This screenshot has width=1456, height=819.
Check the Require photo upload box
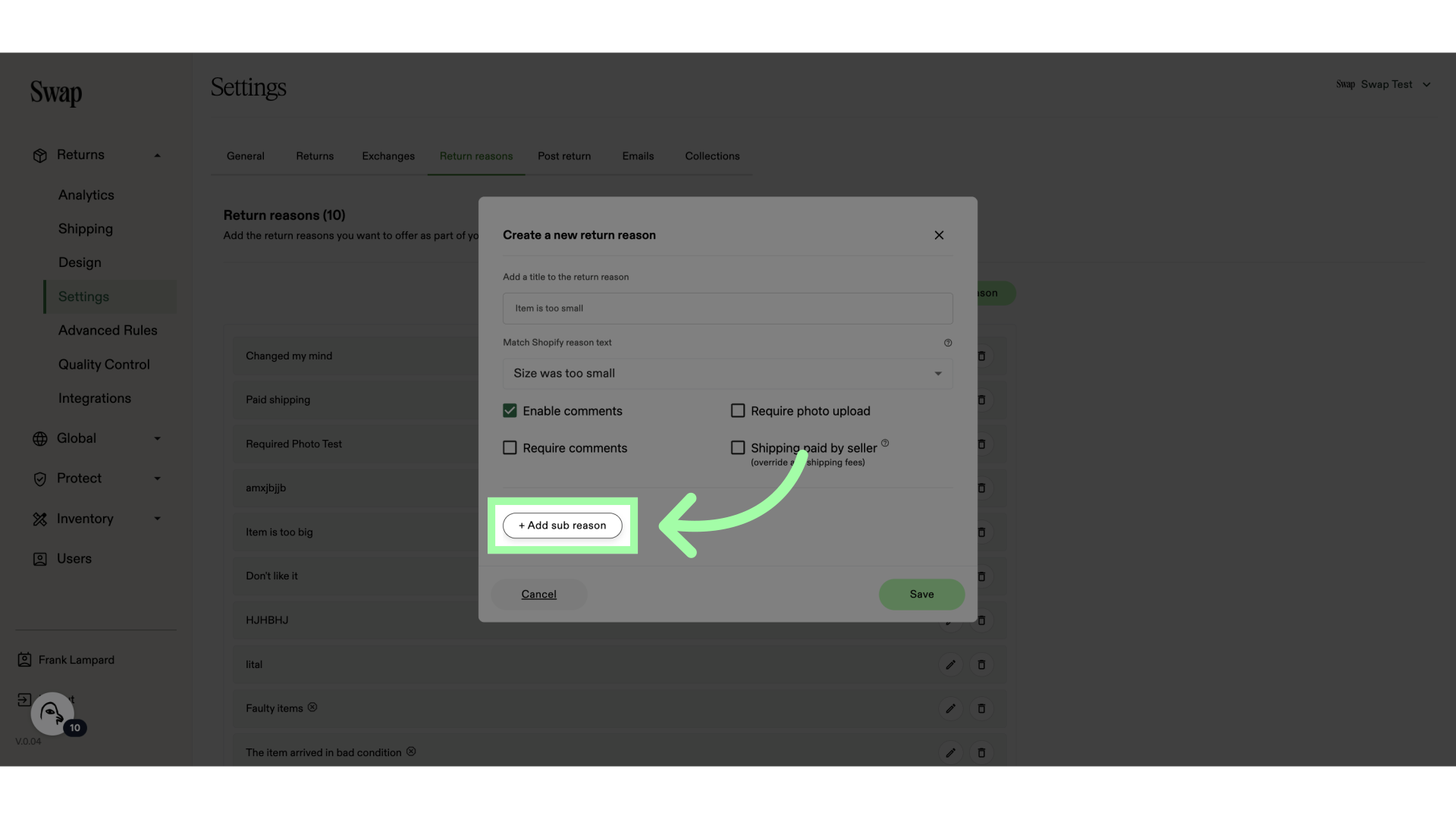(738, 410)
